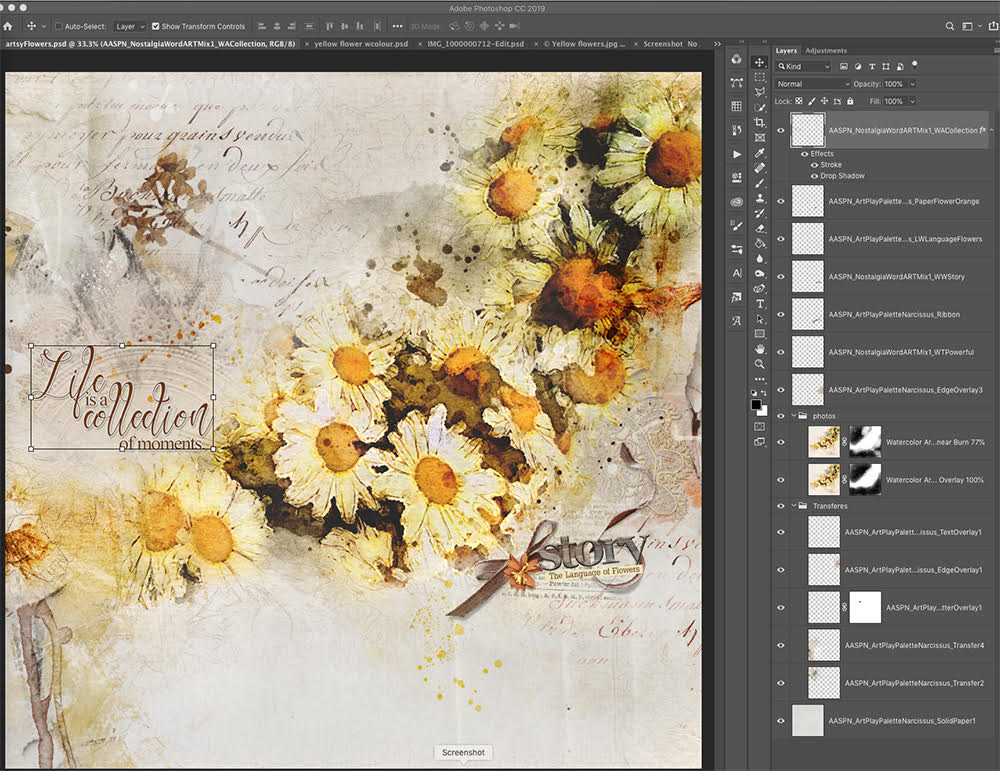Enable the Auto-Select checkbox
This screenshot has width=1000, height=771.
pyautogui.click(x=59, y=26)
